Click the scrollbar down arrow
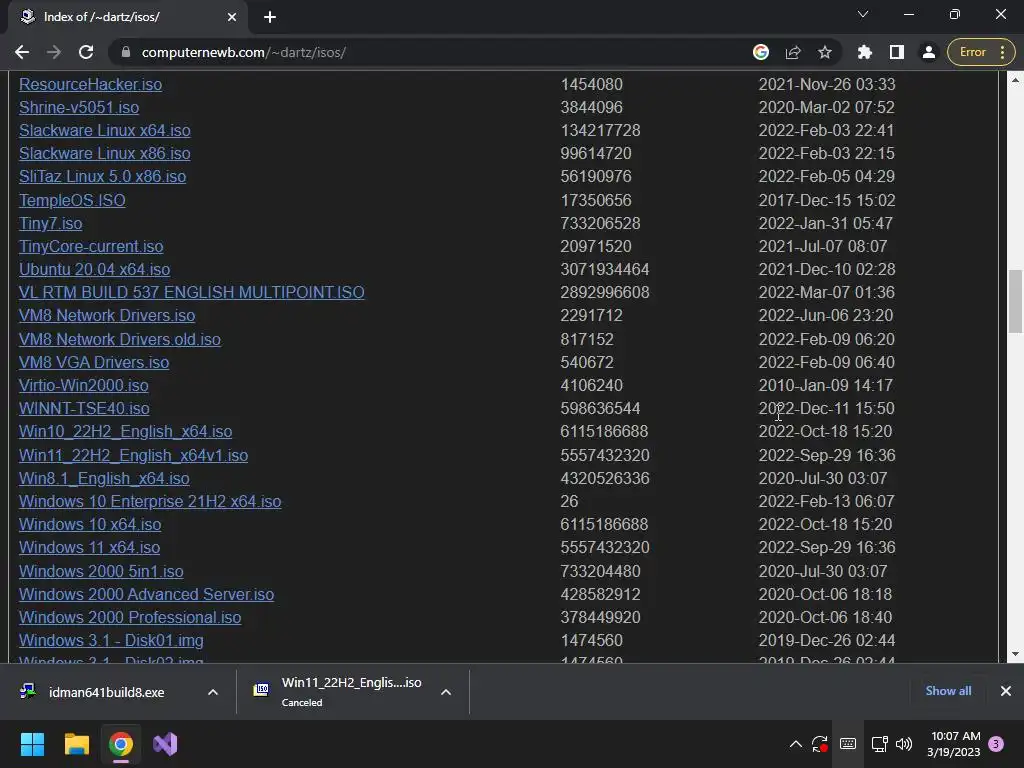The height and width of the screenshot is (768, 1024). (1016, 654)
